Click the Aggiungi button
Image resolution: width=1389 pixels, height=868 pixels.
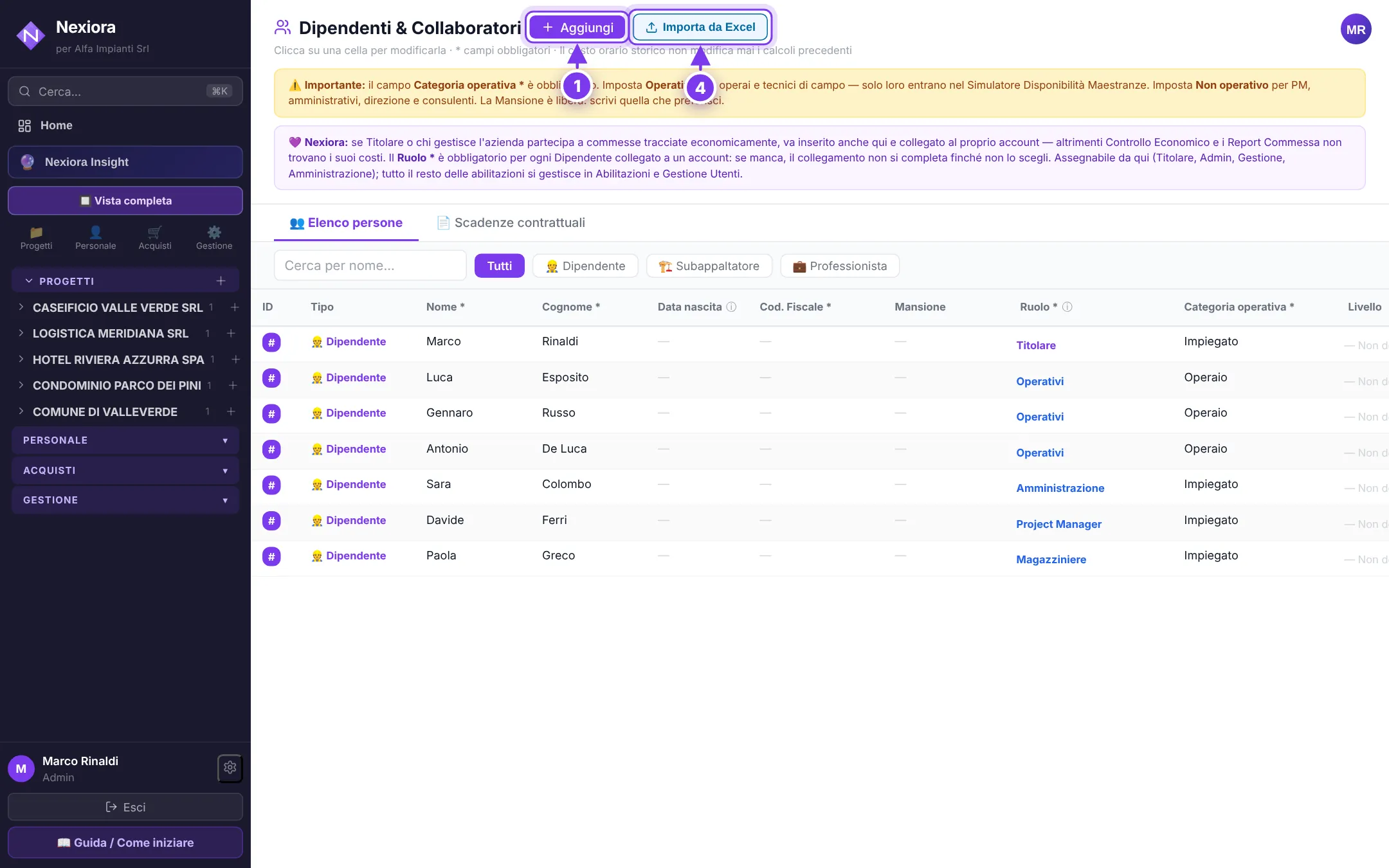click(577, 28)
